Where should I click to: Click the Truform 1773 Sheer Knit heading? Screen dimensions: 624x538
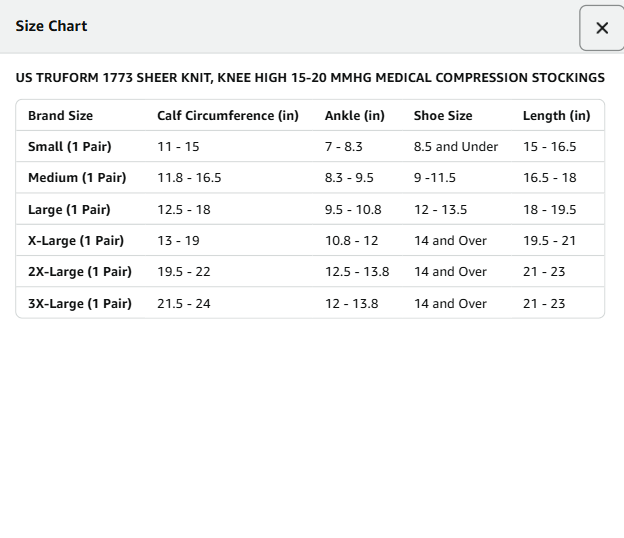pos(310,78)
